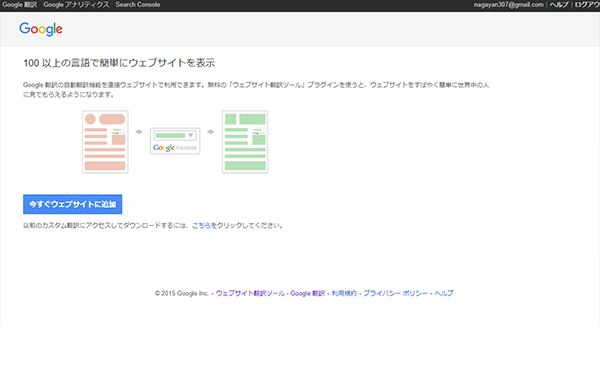Click the heading 100 以上の言語で簡単にウェブサイトを表示
The height and width of the screenshot is (386, 600).
click(x=119, y=63)
